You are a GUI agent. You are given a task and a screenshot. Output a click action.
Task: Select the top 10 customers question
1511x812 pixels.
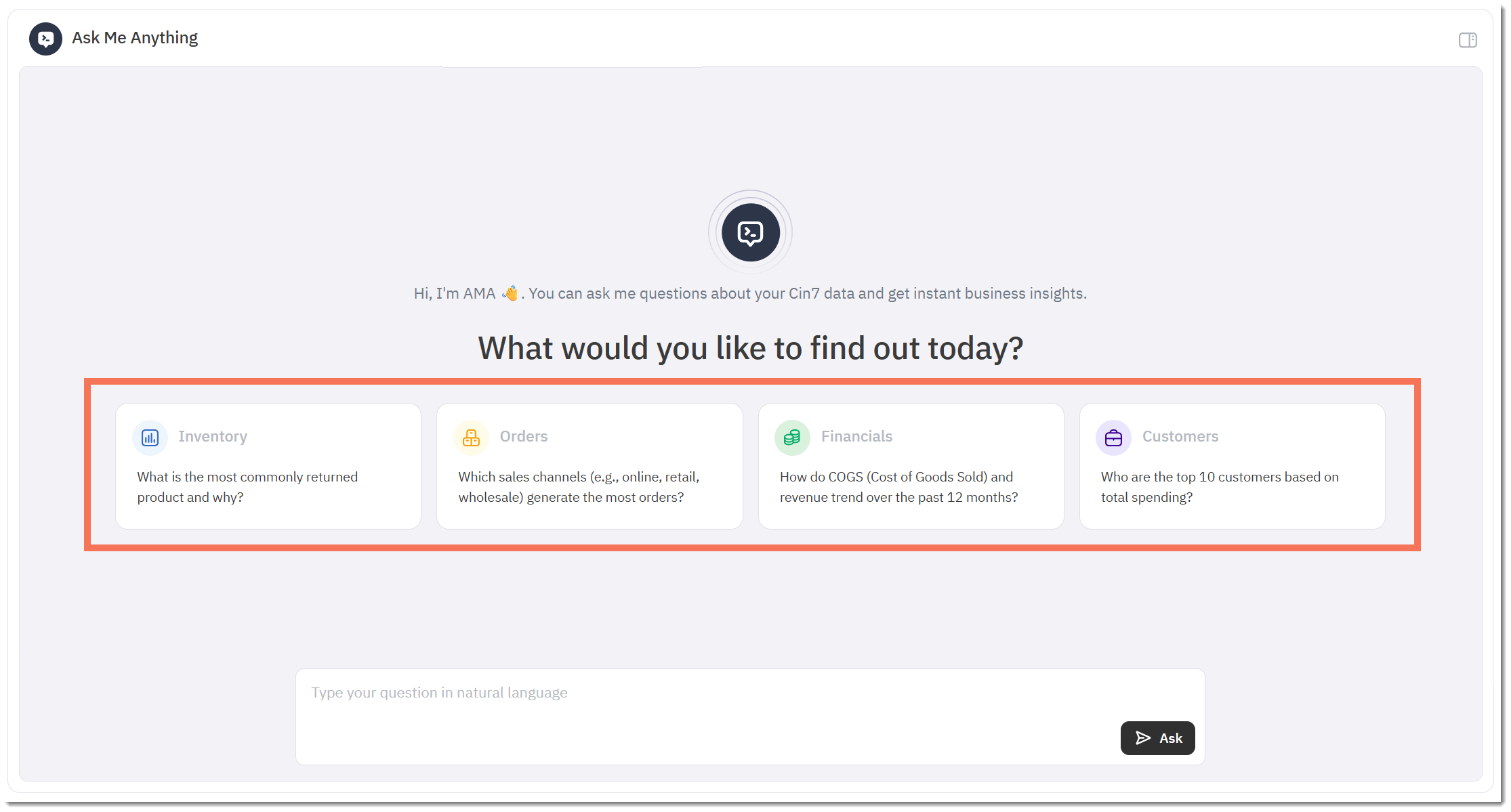click(1220, 487)
